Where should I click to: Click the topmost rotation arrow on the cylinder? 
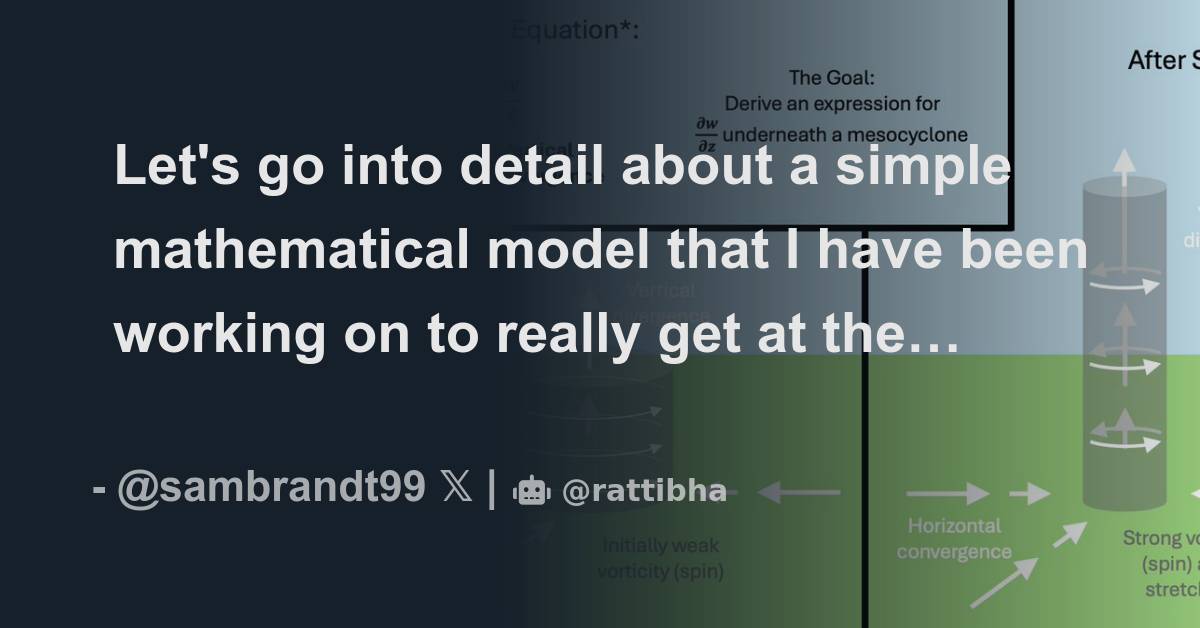coord(1125,284)
